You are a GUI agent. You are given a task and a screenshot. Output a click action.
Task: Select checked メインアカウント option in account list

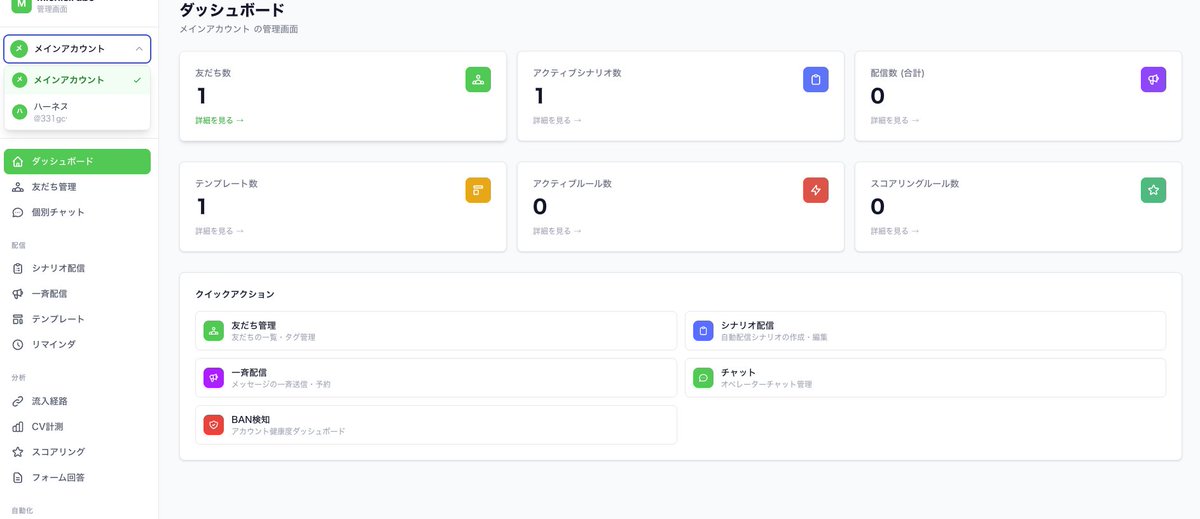pyautogui.click(x=77, y=80)
